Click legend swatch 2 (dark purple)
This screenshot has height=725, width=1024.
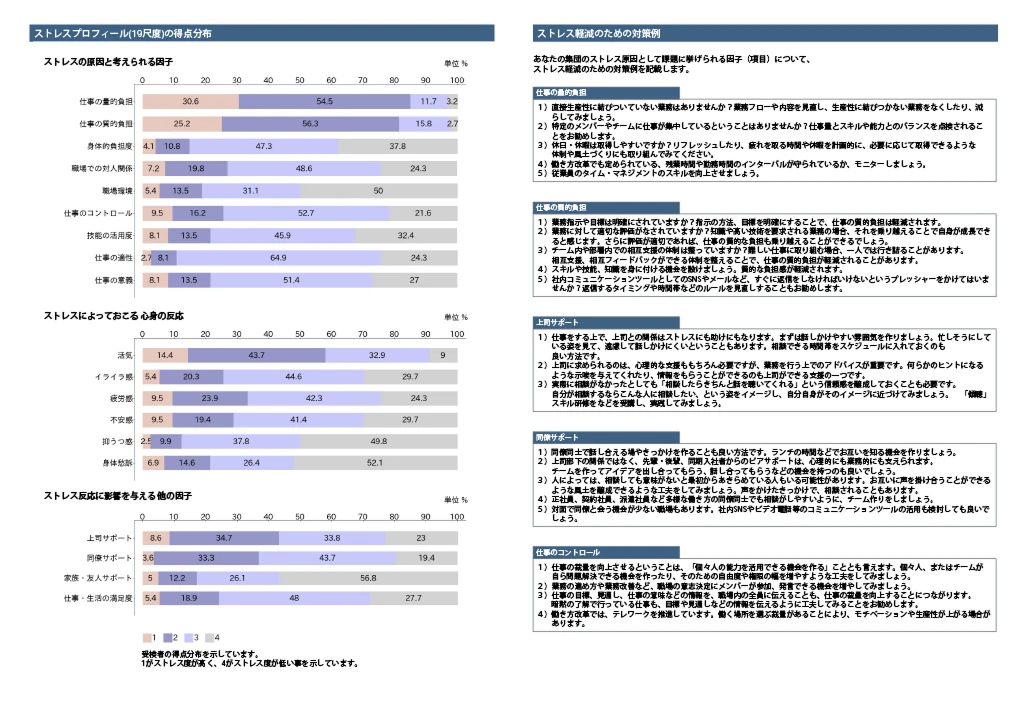coord(168,637)
